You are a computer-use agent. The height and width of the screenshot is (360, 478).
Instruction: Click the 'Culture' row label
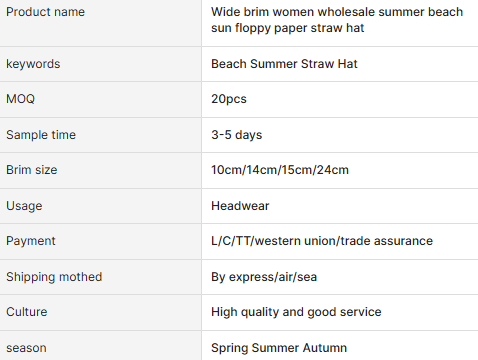click(27, 312)
